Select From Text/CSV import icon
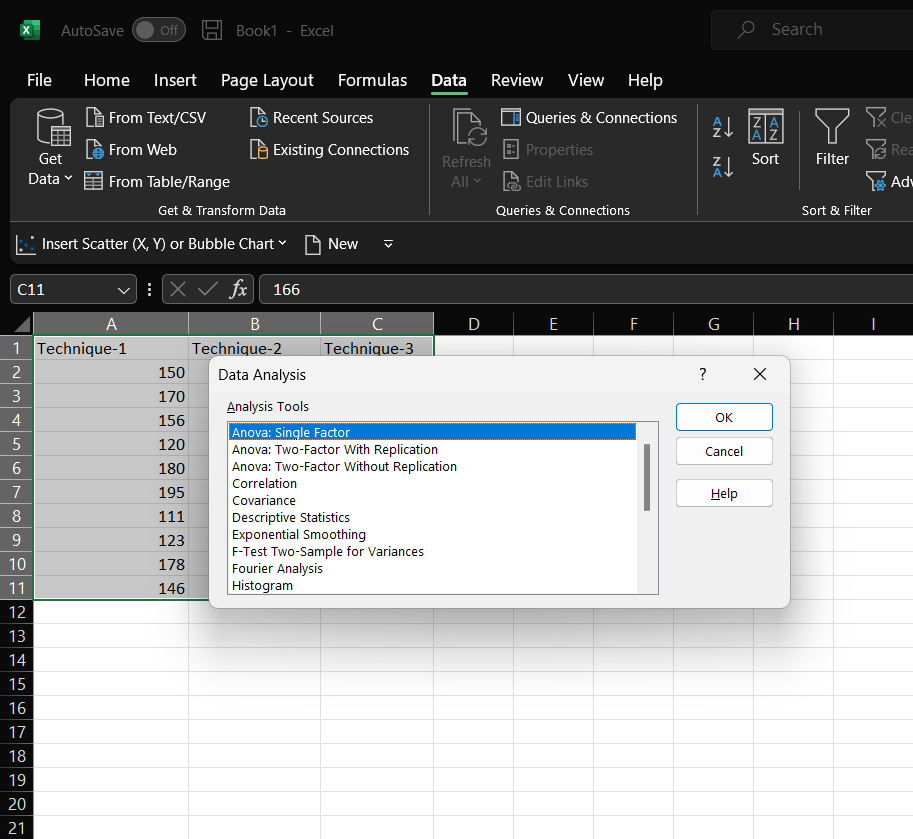The height and width of the screenshot is (839, 913). coord(95,118)
